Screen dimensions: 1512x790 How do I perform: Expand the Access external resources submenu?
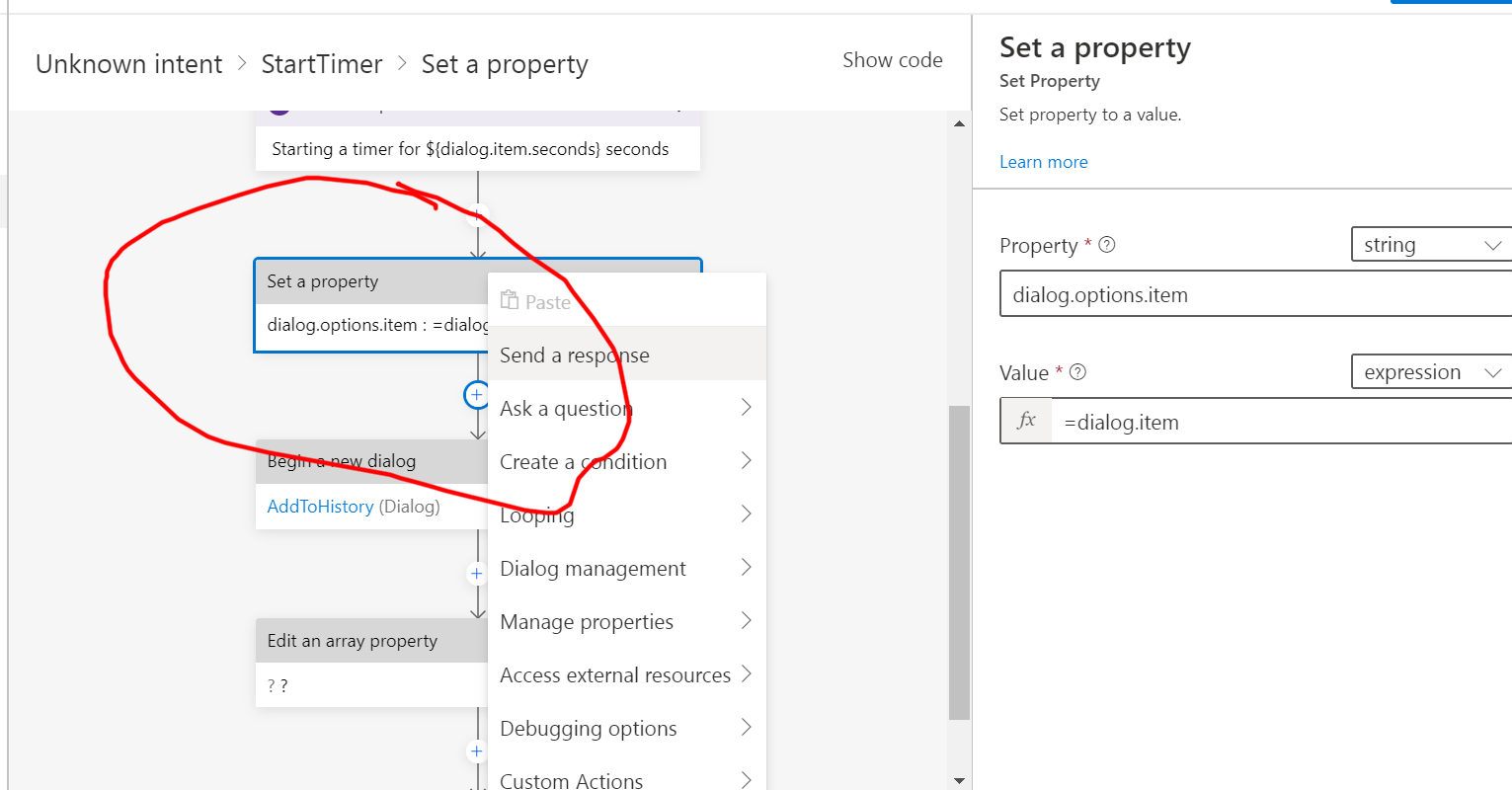[x=747, y=674]
